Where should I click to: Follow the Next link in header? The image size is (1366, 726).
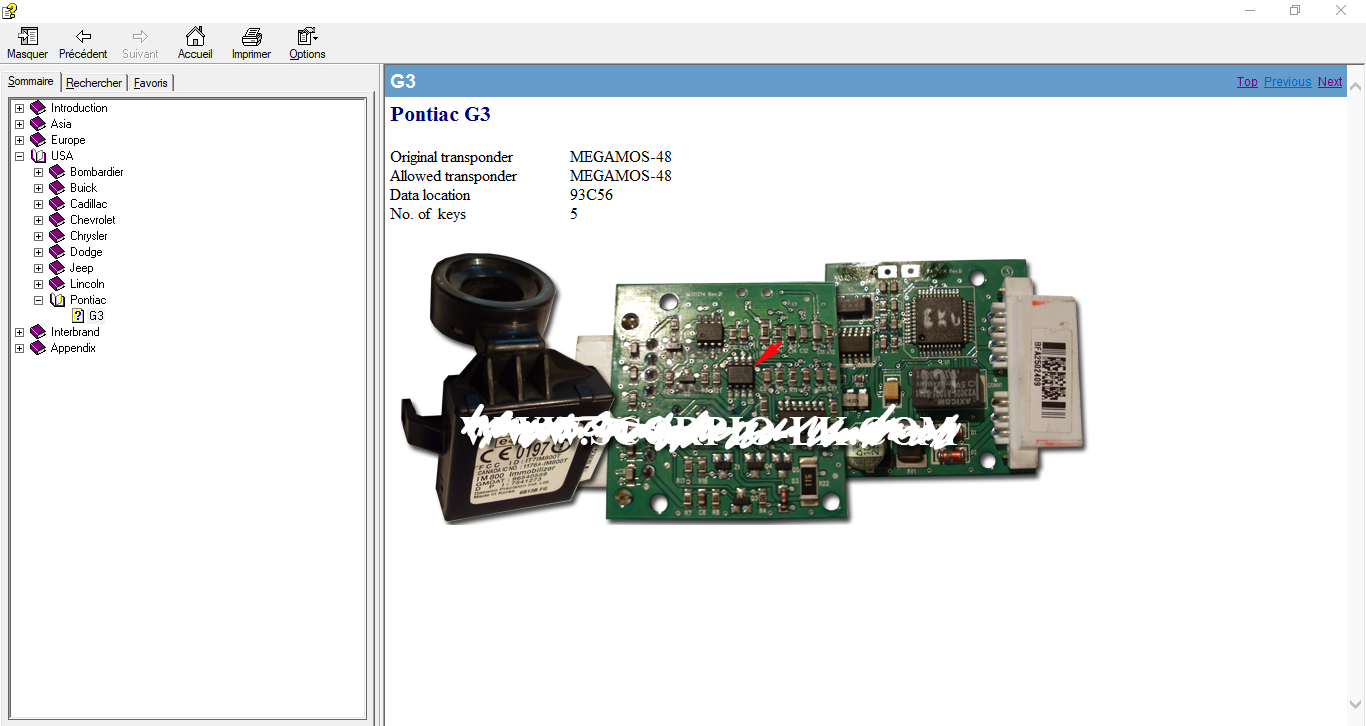[x=1330, y=82]
